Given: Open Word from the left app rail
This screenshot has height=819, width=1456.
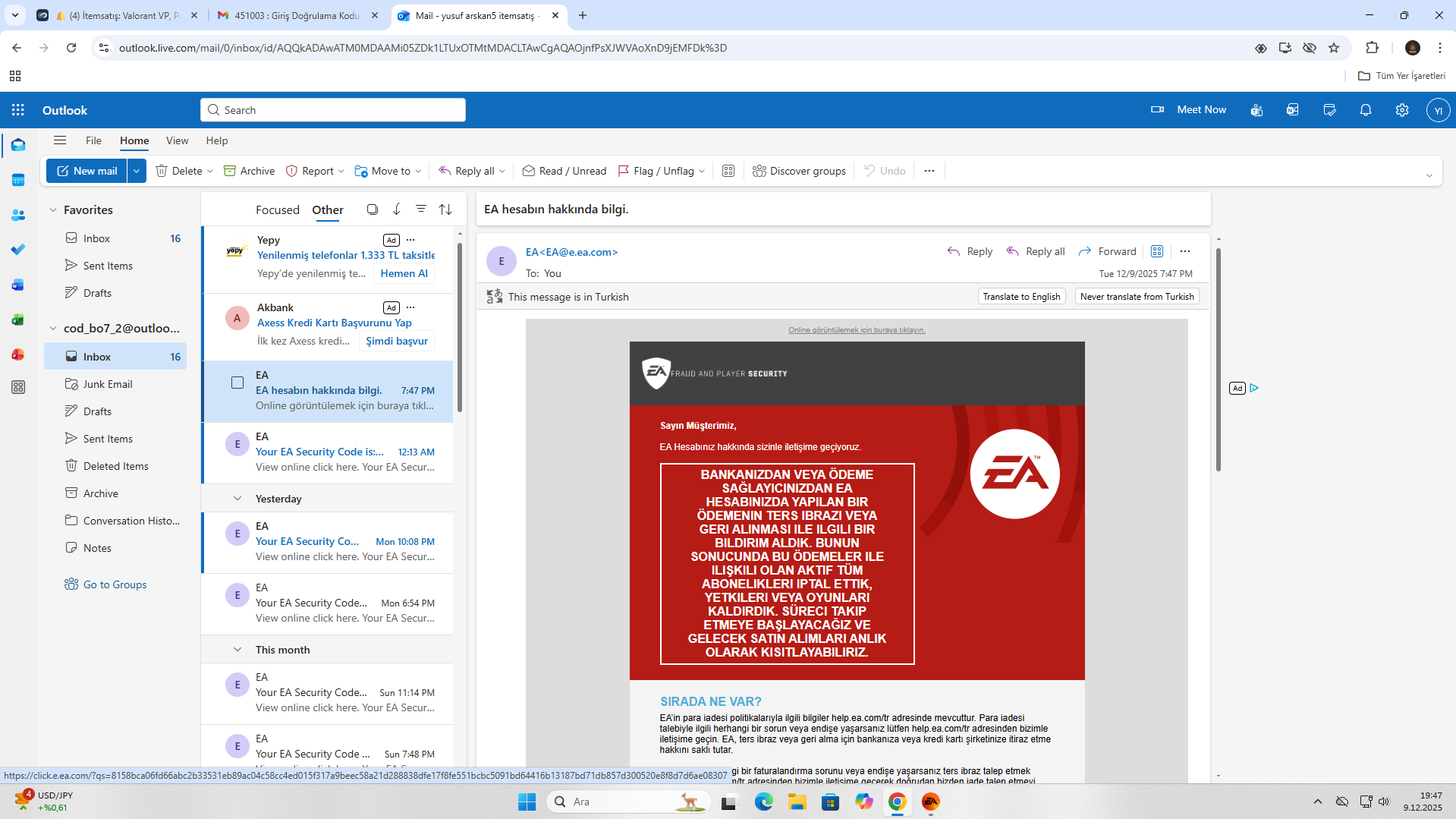Looking at the screenshot, I should [x=18, y=285].
